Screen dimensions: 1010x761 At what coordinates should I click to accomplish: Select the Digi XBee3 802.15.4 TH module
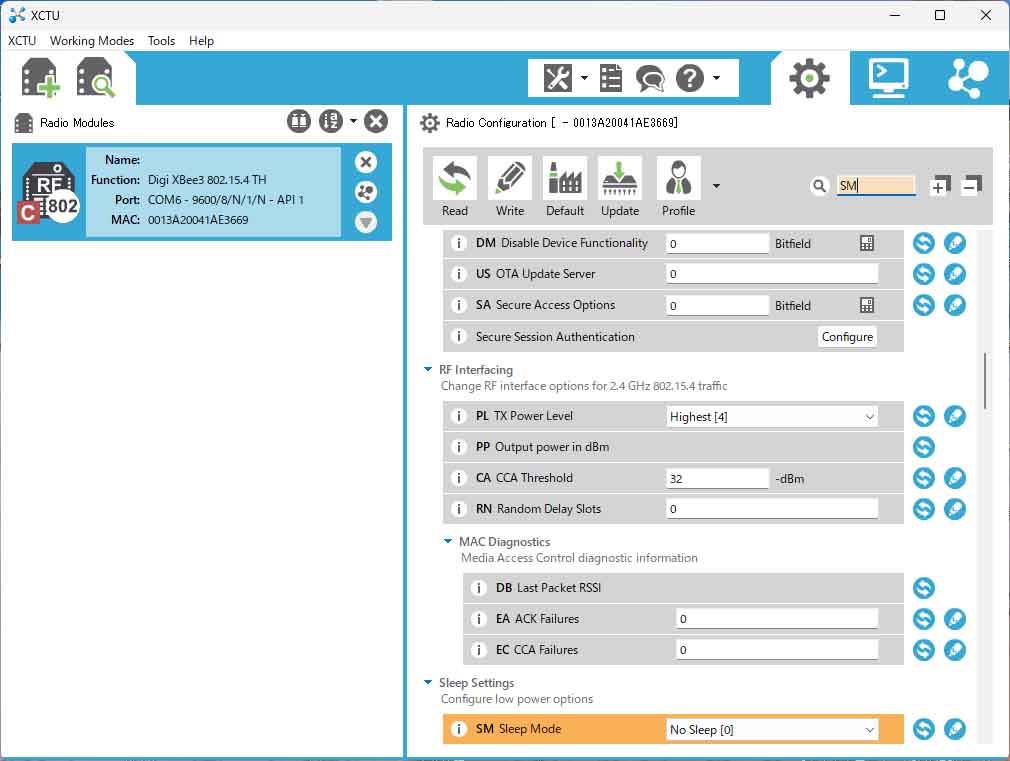click(x=202, y=192)
